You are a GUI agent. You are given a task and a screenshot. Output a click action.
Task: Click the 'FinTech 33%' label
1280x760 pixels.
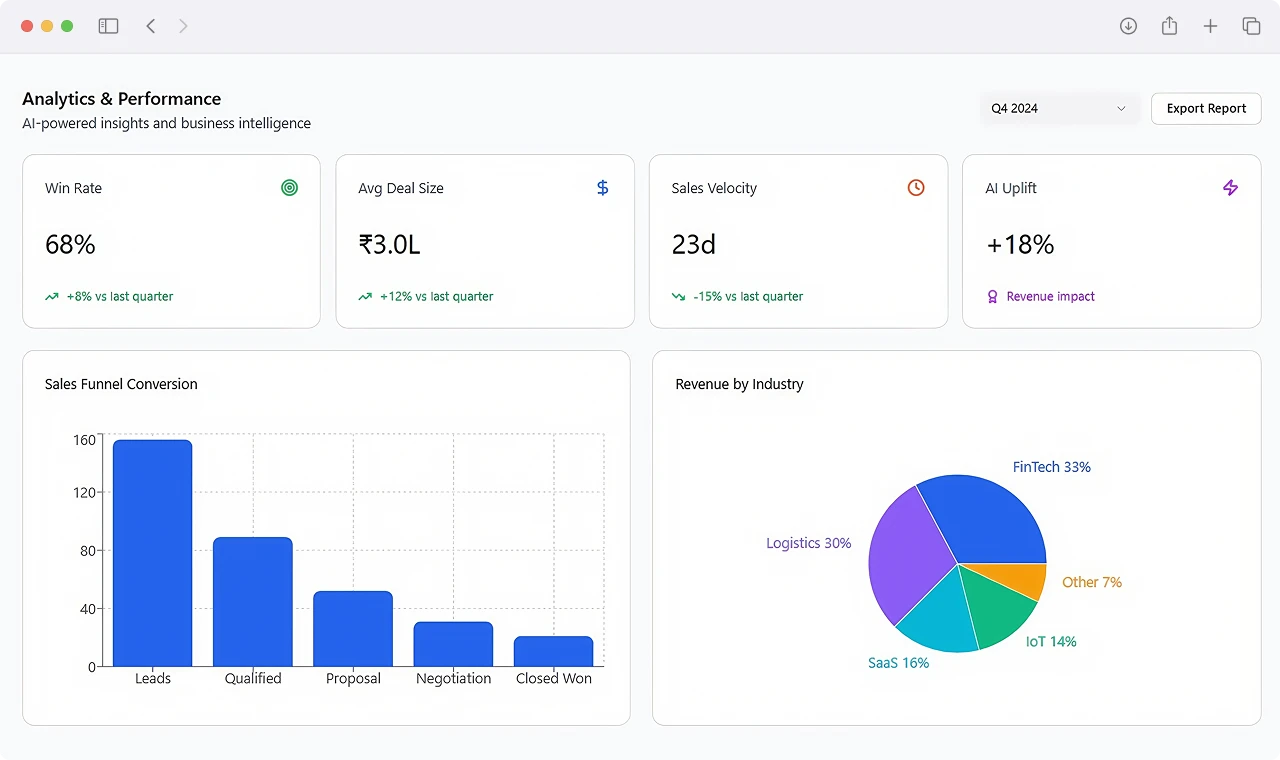click(1051, 467)
